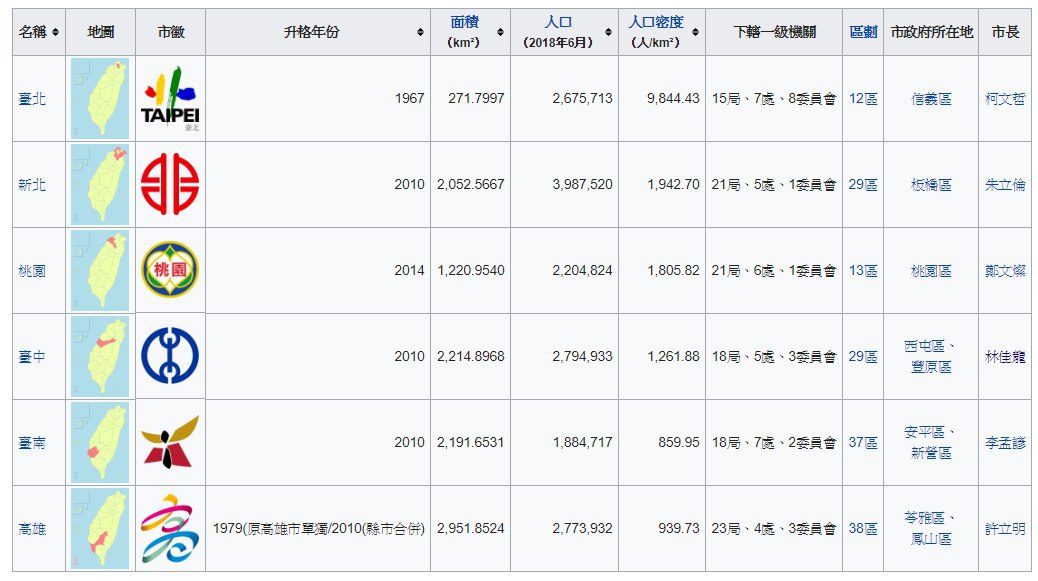This screenshot has width=1038, height=581.
Task: Select density value 939.73
Action: pyautogui.click(x=679, y=529)
